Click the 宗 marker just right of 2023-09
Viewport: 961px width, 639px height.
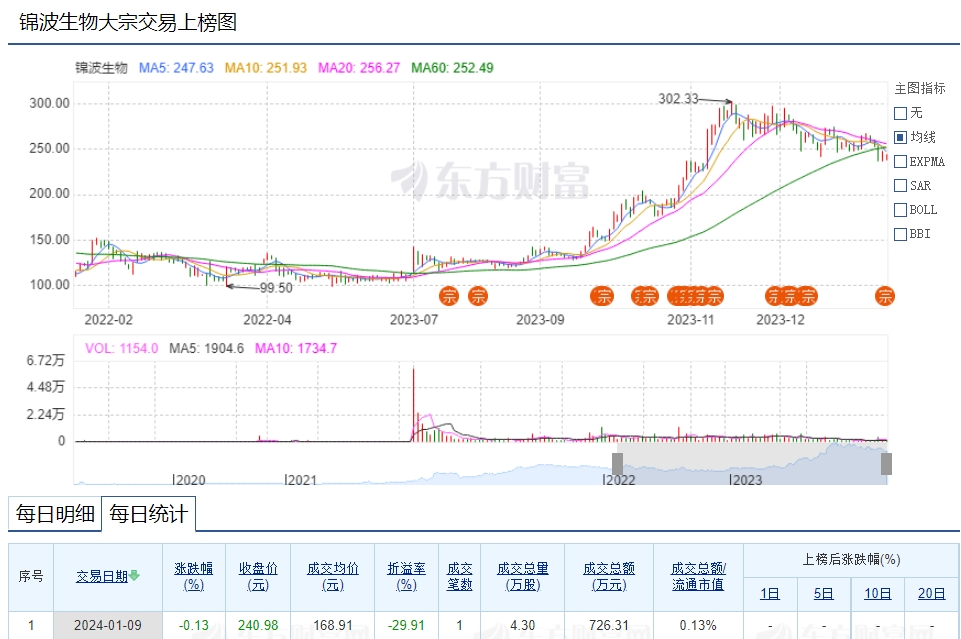[603, 295]
